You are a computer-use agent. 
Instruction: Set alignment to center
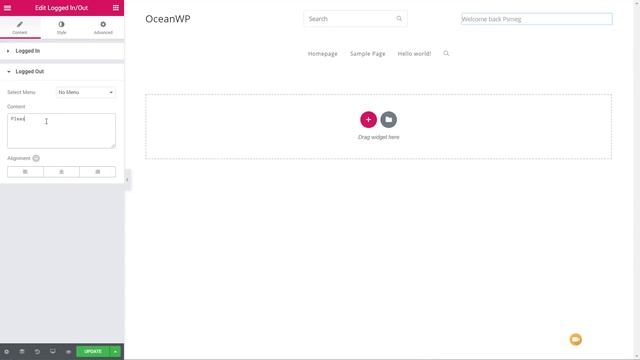[x=61, y=172]
